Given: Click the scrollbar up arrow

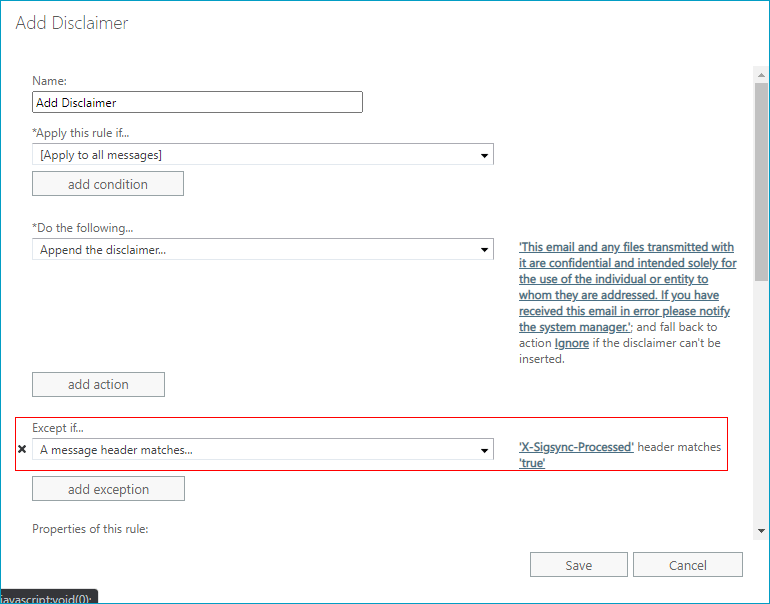Looking at the screenshot, I should (761, 74).
